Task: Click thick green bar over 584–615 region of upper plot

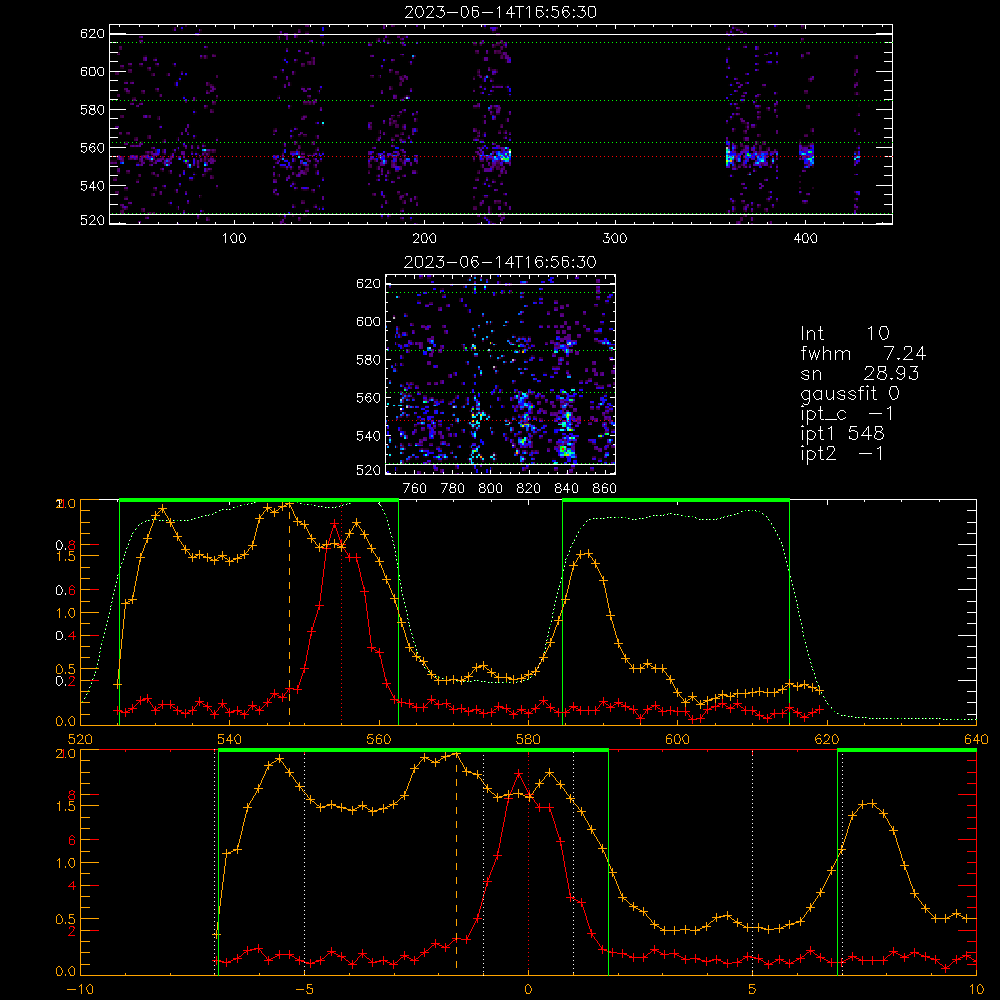Action: (676, 500)
